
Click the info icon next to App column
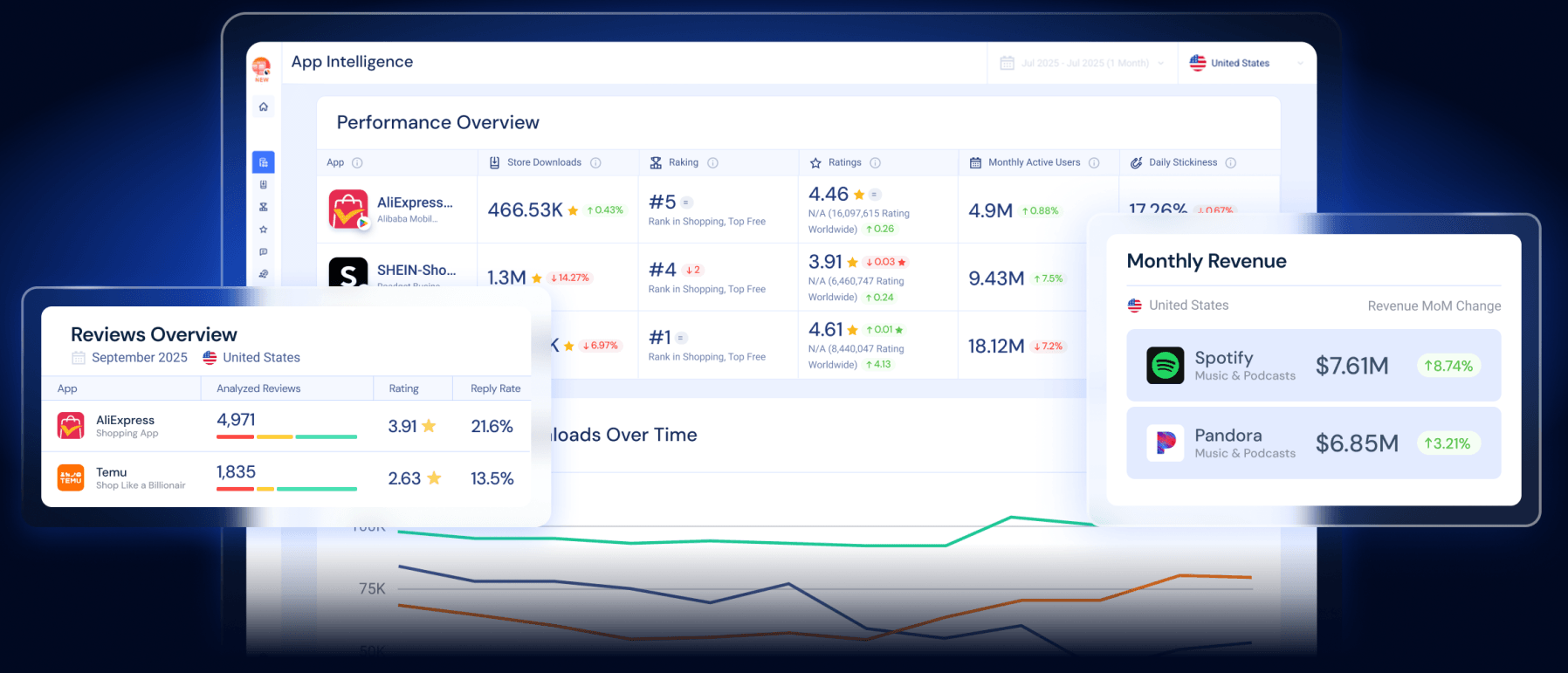(357, 162)
